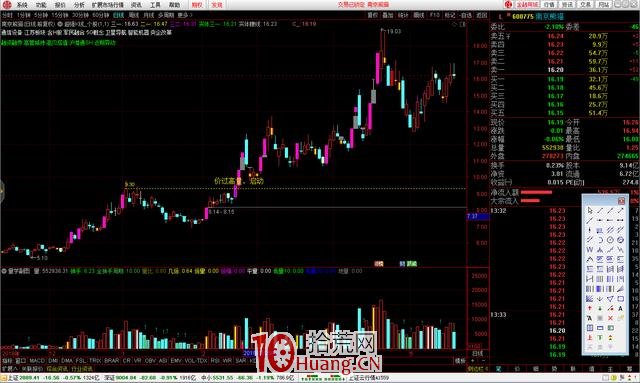The height and width of the screenshot is (383, 640).
Task: Click the 卖一 price 16.20
Action: coord(556,70)
